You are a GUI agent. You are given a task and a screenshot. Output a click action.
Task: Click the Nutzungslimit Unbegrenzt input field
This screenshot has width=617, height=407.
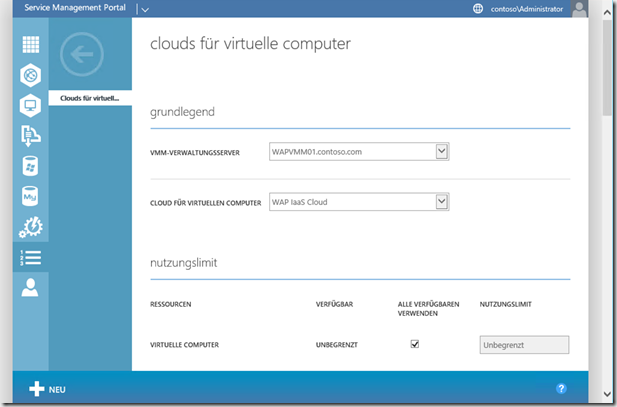click(524, 345)
